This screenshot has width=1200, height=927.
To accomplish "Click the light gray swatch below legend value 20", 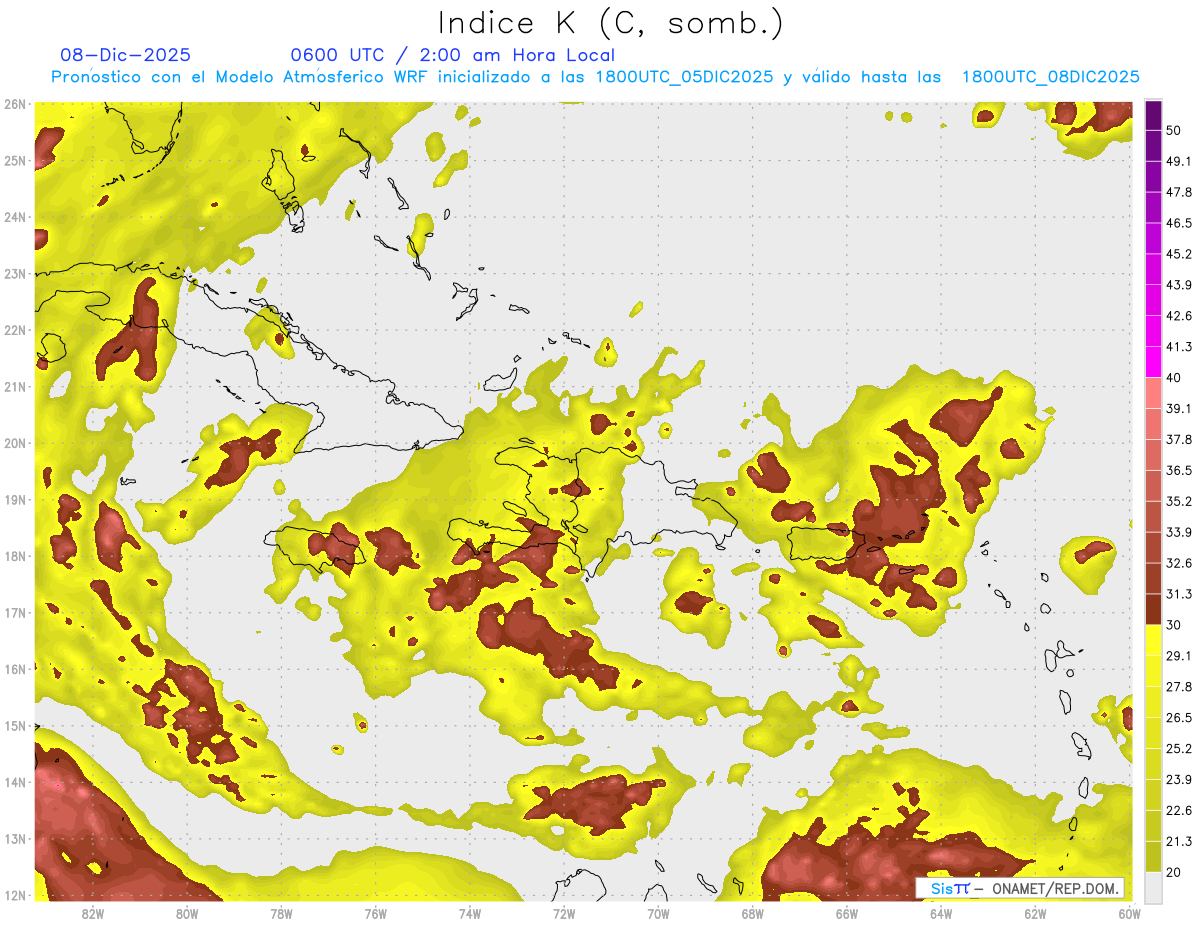I will pyautogui.click(x=1153, y=886).
